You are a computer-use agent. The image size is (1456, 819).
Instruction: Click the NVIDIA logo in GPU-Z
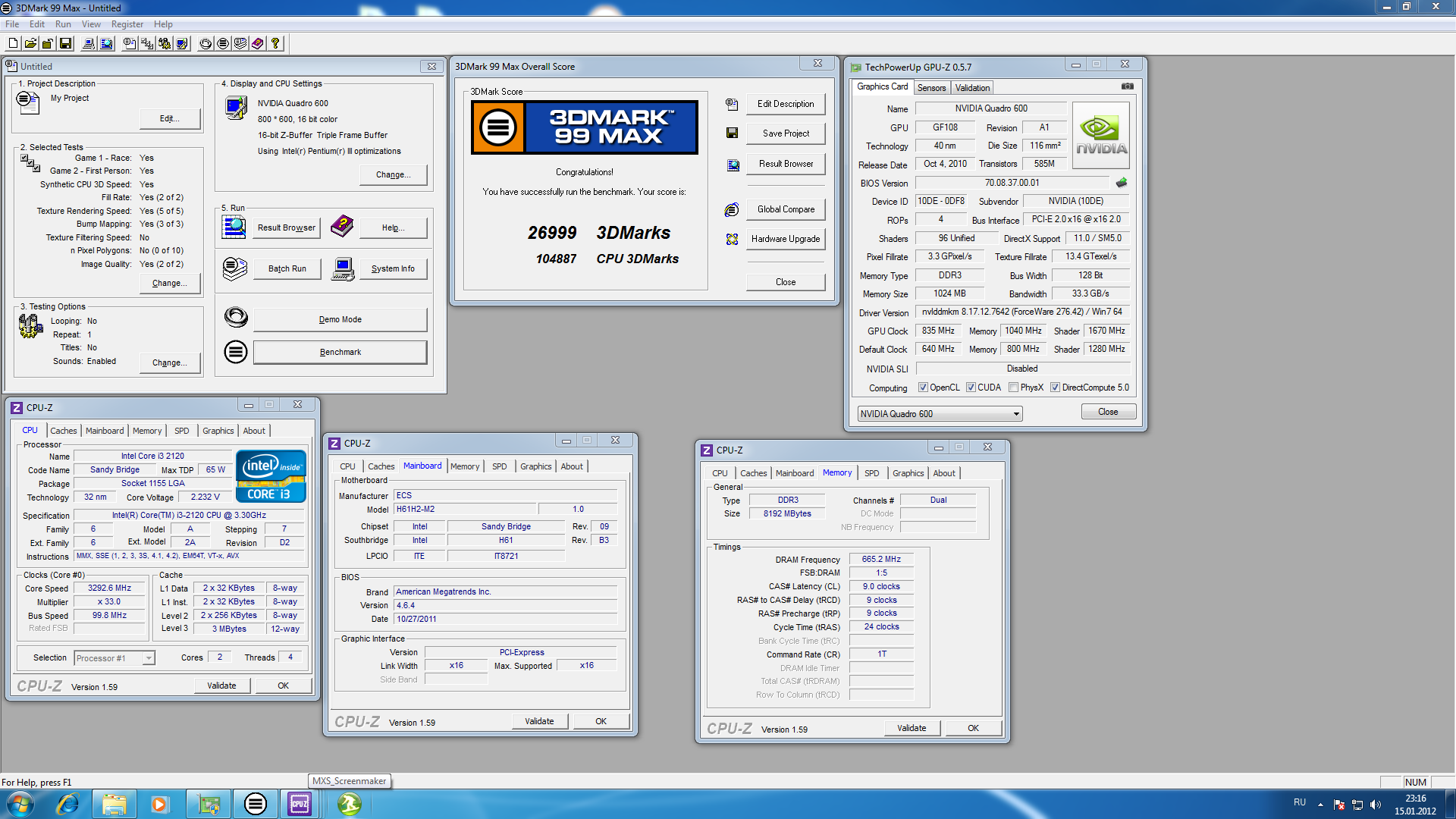pyautogui.click(x=1101, y=136)
